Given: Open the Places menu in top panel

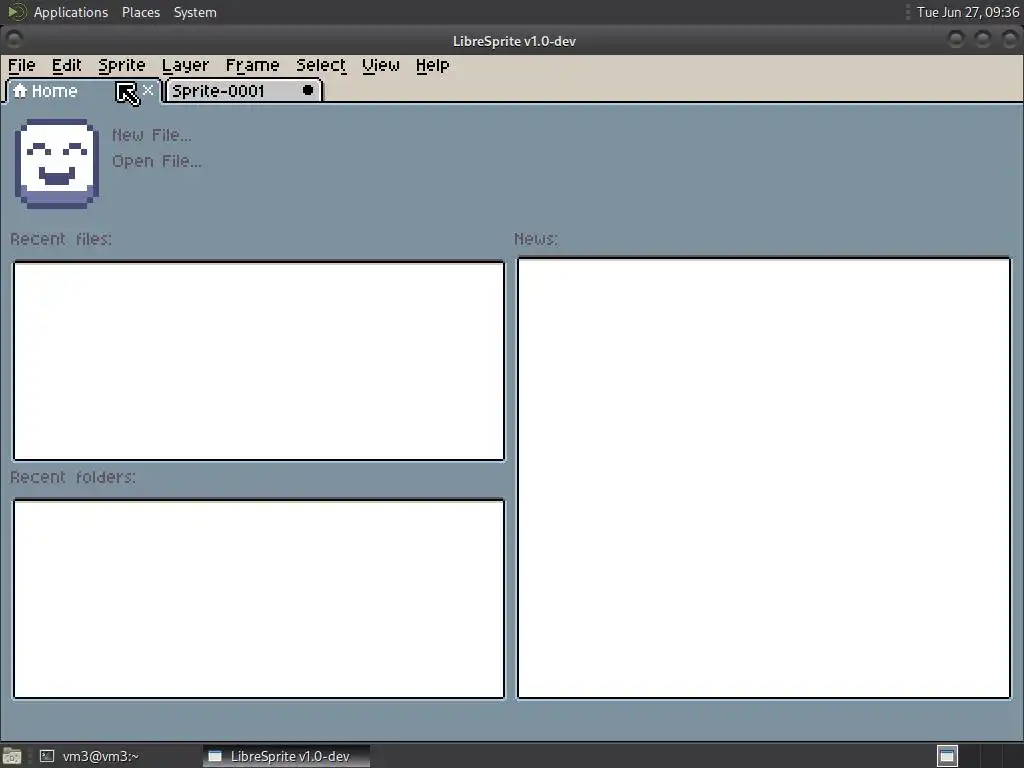Looking at the screenshot, I should click(140, 12).
